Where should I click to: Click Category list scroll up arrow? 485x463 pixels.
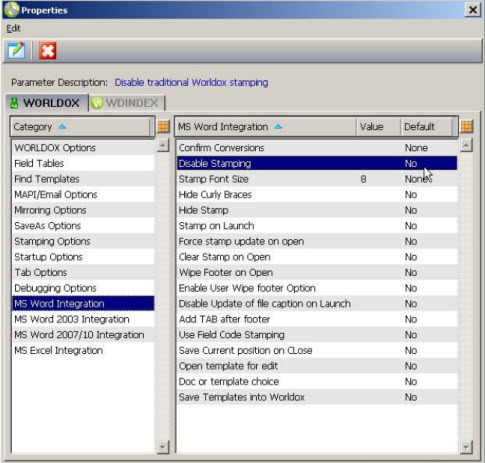click(x=163, y=145)
